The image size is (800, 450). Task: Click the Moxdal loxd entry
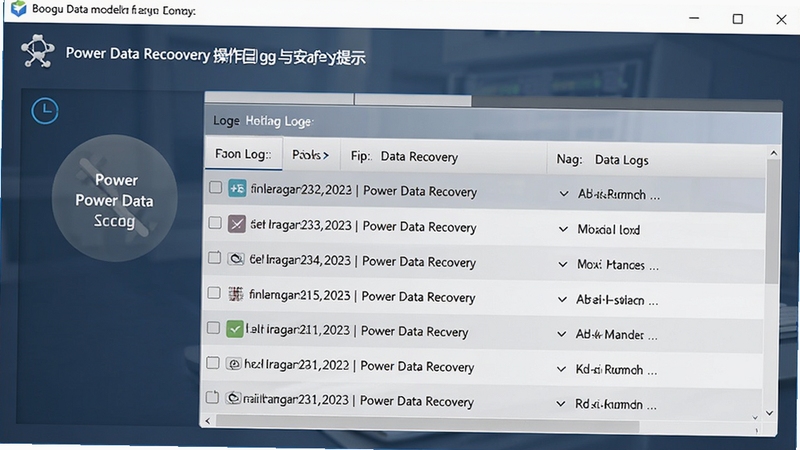(x=609, y=230)
